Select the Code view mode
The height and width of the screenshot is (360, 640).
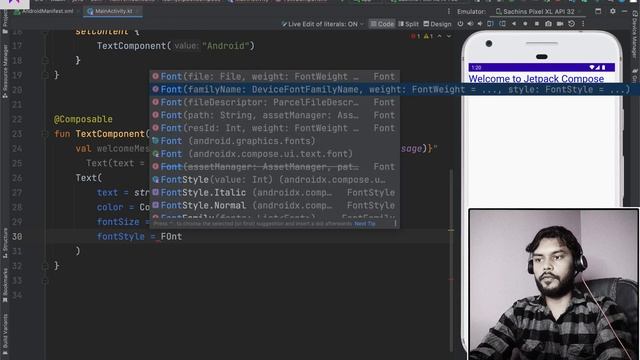coord(382,24)
